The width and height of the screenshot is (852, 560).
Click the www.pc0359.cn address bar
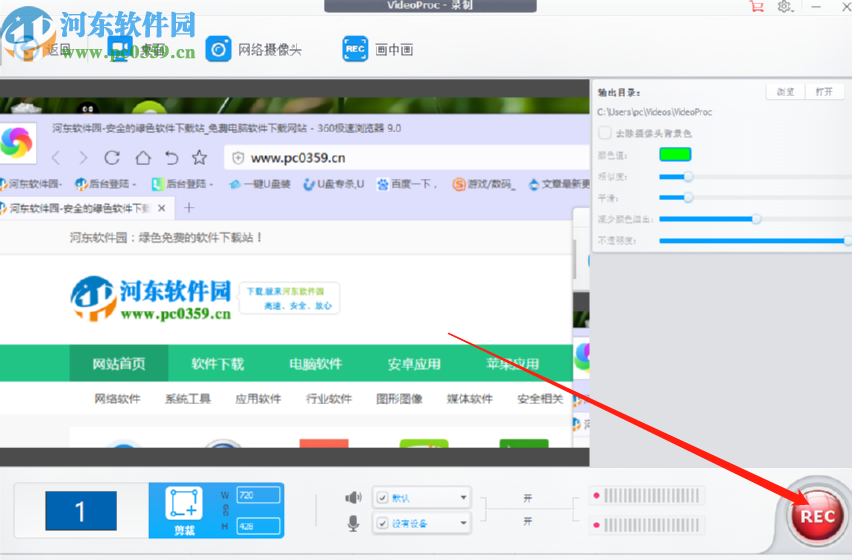coord(406,158)
